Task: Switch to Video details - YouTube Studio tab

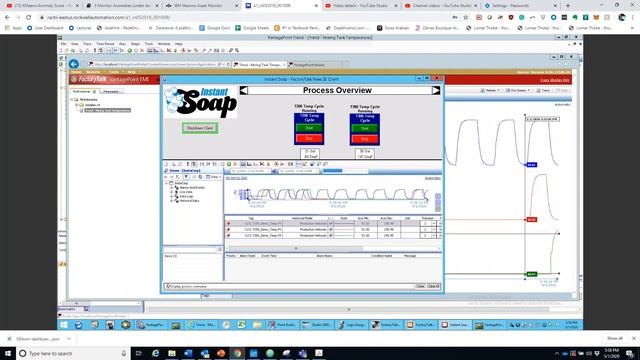Action: [360, 6]
